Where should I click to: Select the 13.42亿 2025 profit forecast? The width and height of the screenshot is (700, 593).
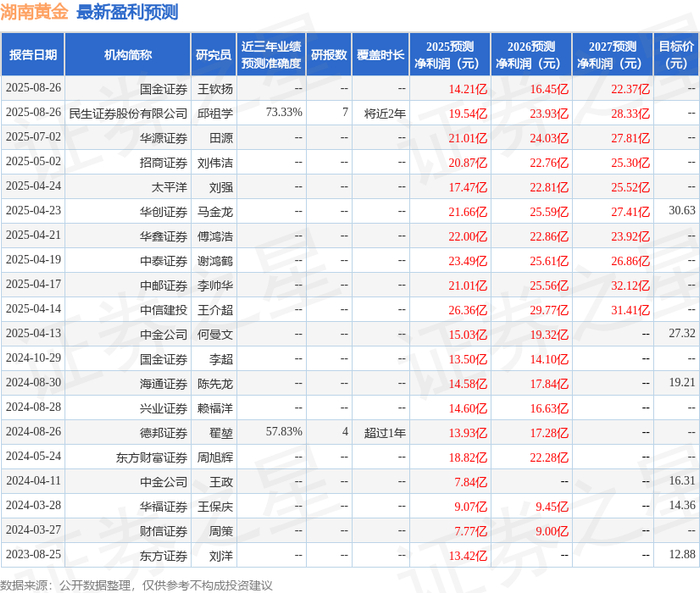coord(467,555)
